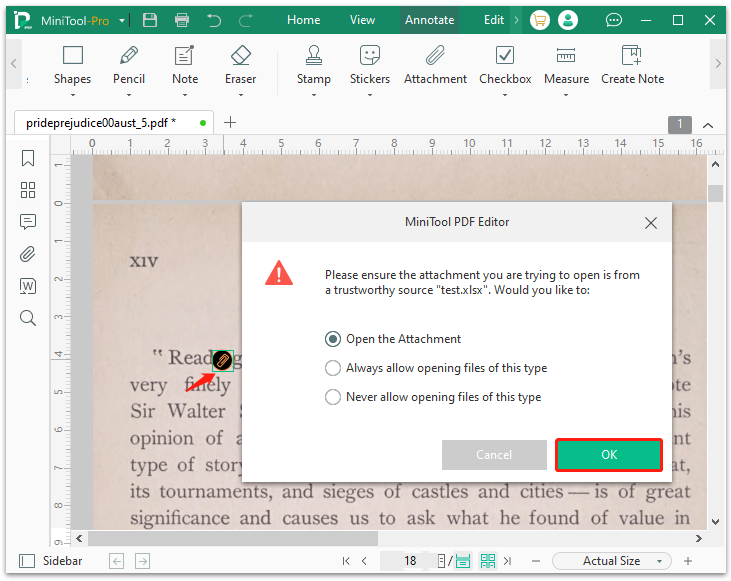The width and height of the screenshot is (731, 581).
Task: Expand the Shapes dropdown arrow
Action: click(73, 95)
